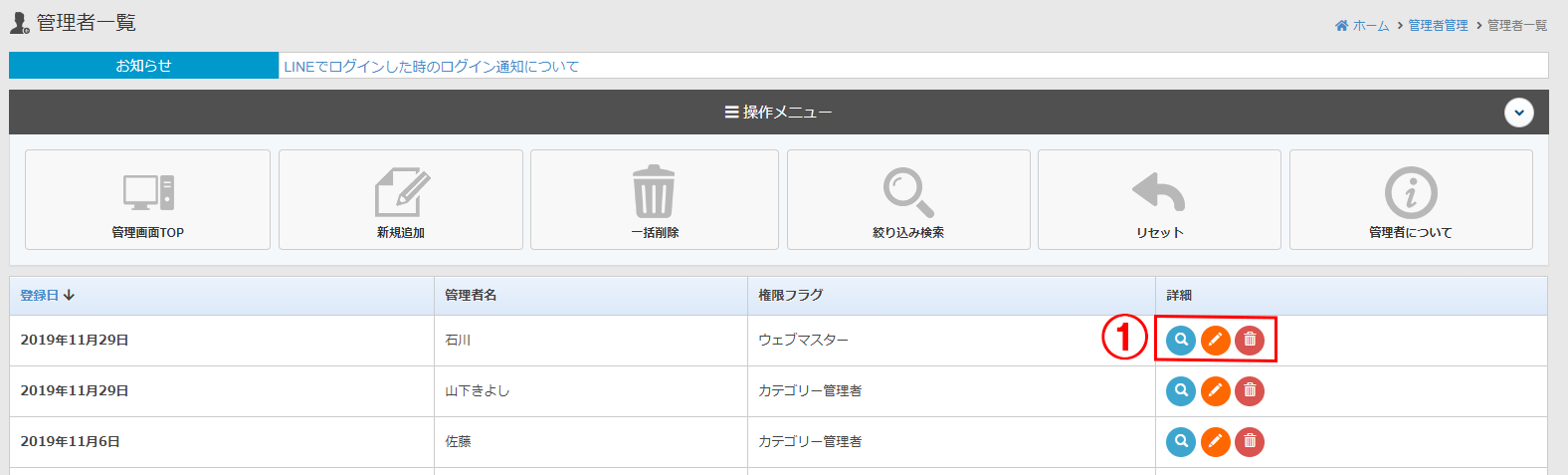
Task: Click the 一括削除 bulk delete tile
Action: [x=655, y=200]
